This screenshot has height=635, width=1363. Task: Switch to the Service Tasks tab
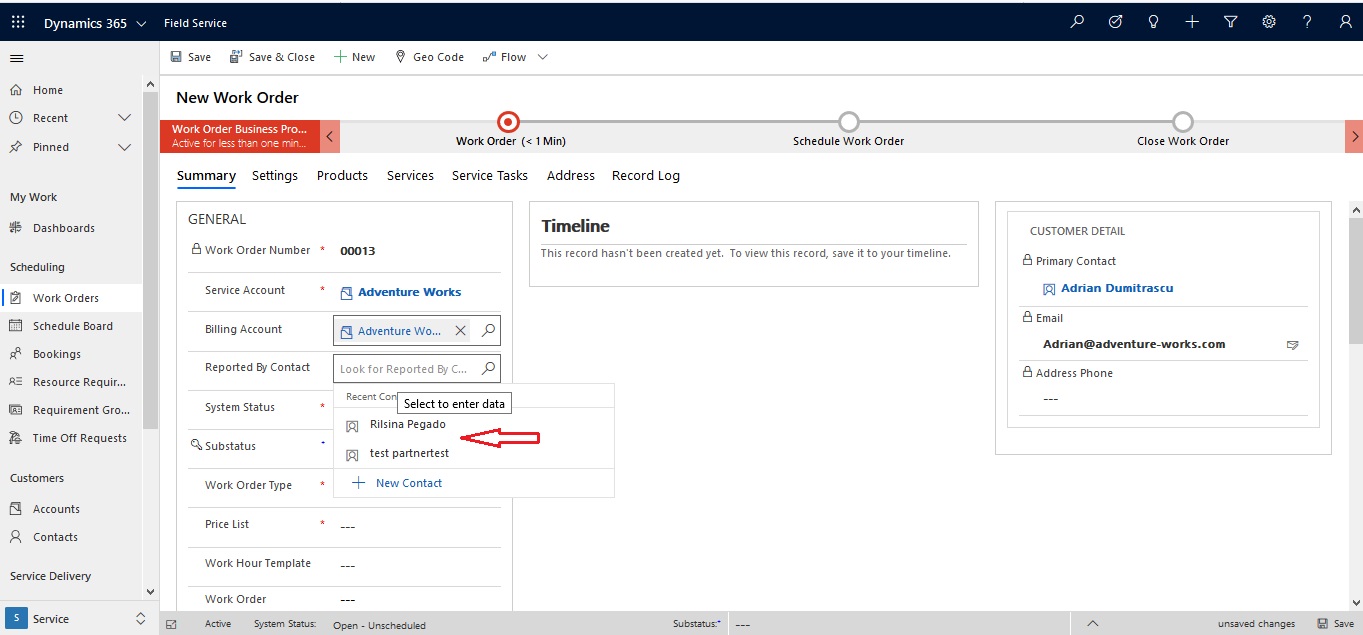click(x=490, y=176)
